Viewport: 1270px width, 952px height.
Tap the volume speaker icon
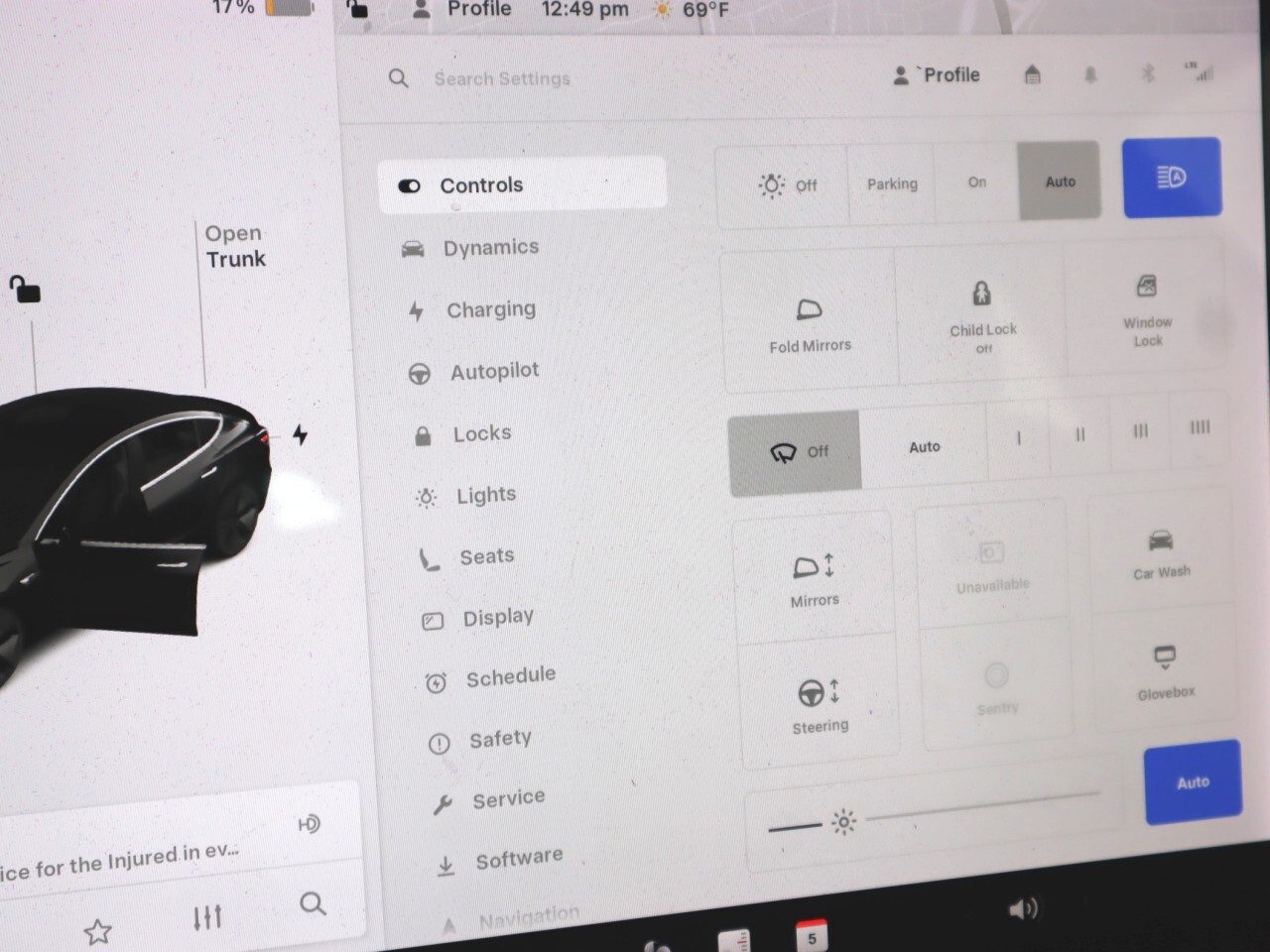click(1023, 908)
